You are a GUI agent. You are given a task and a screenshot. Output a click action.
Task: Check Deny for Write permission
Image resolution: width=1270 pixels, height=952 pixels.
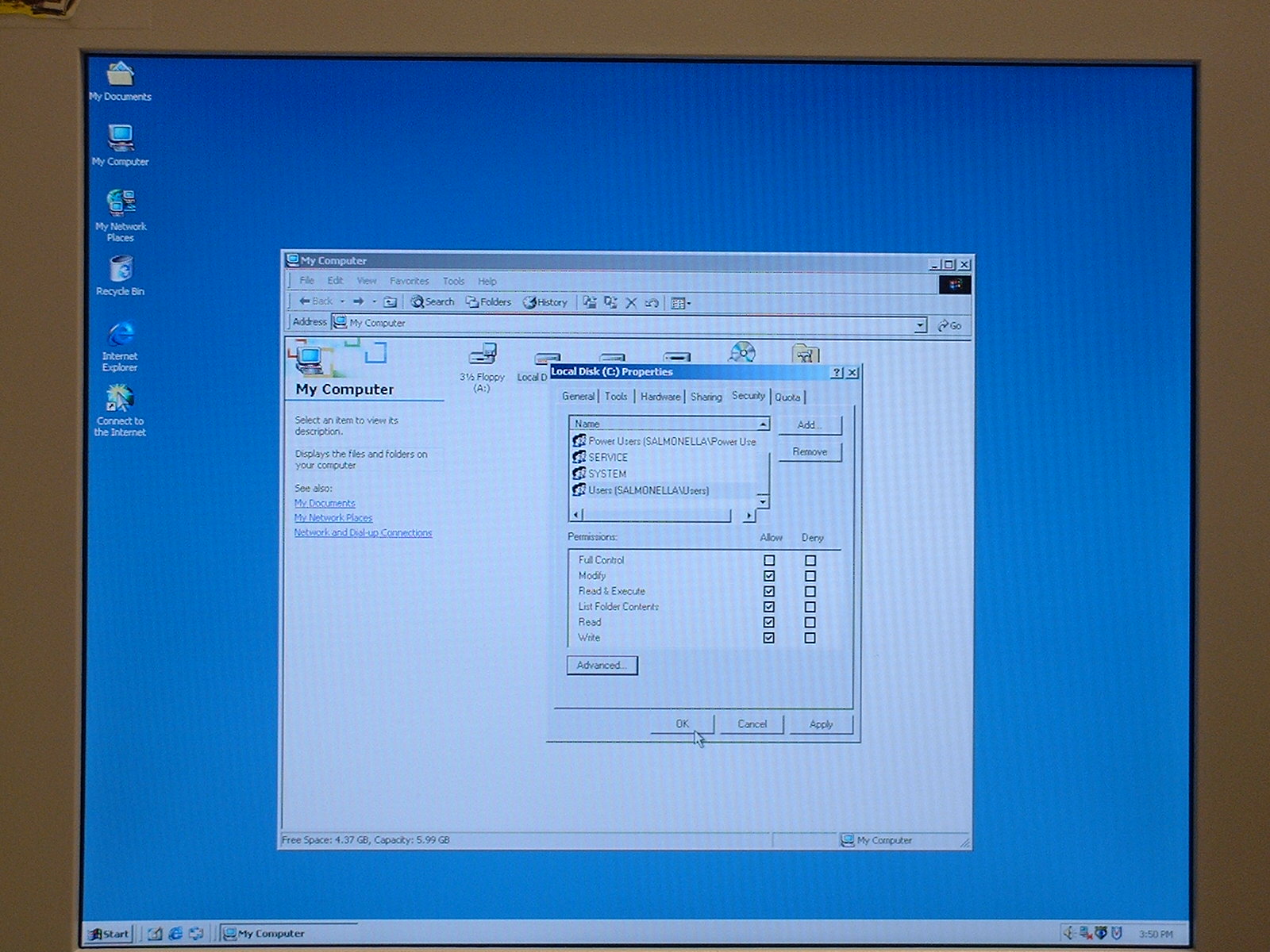pos(810,638)
